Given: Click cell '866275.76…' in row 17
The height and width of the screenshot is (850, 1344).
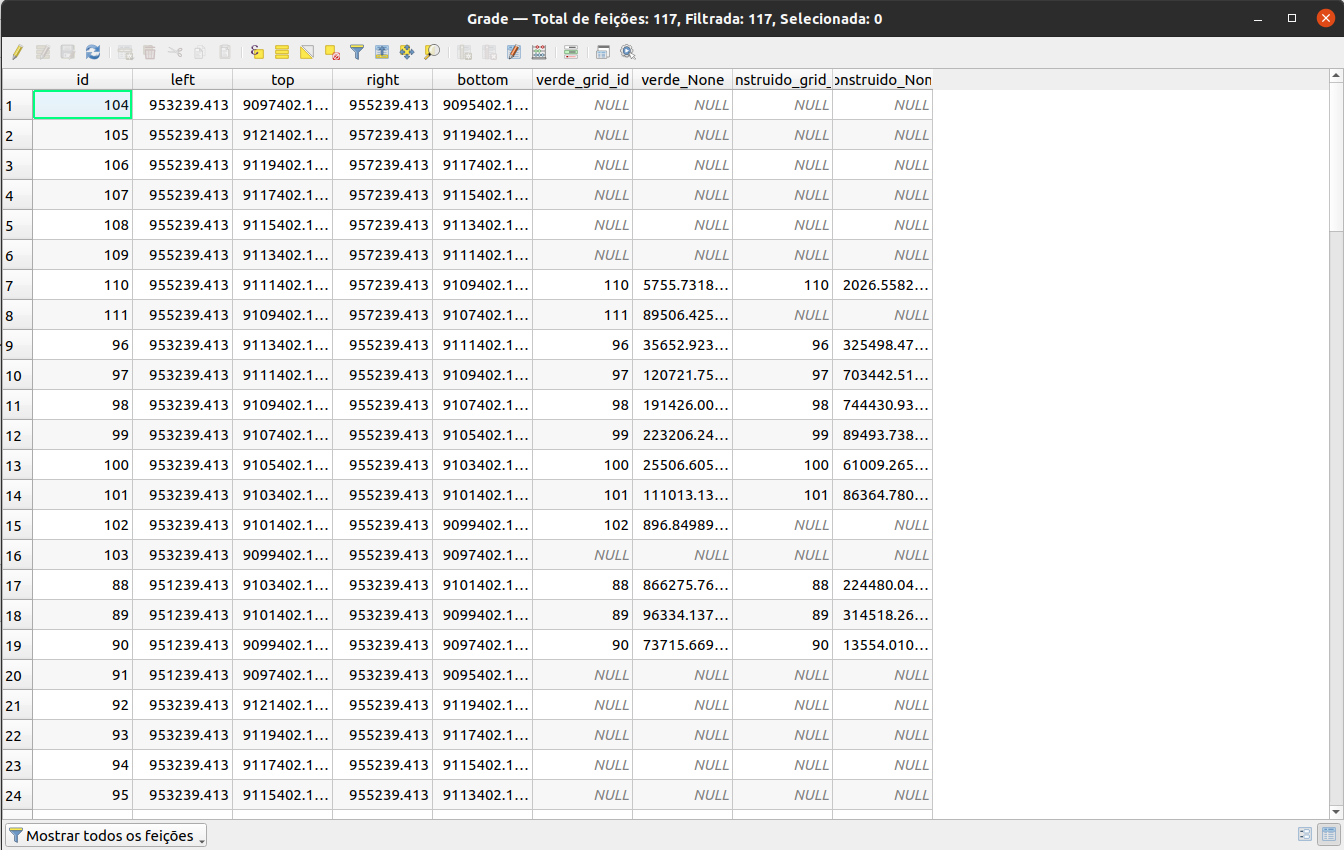Looking at the screenshot, I should [683, 585].
